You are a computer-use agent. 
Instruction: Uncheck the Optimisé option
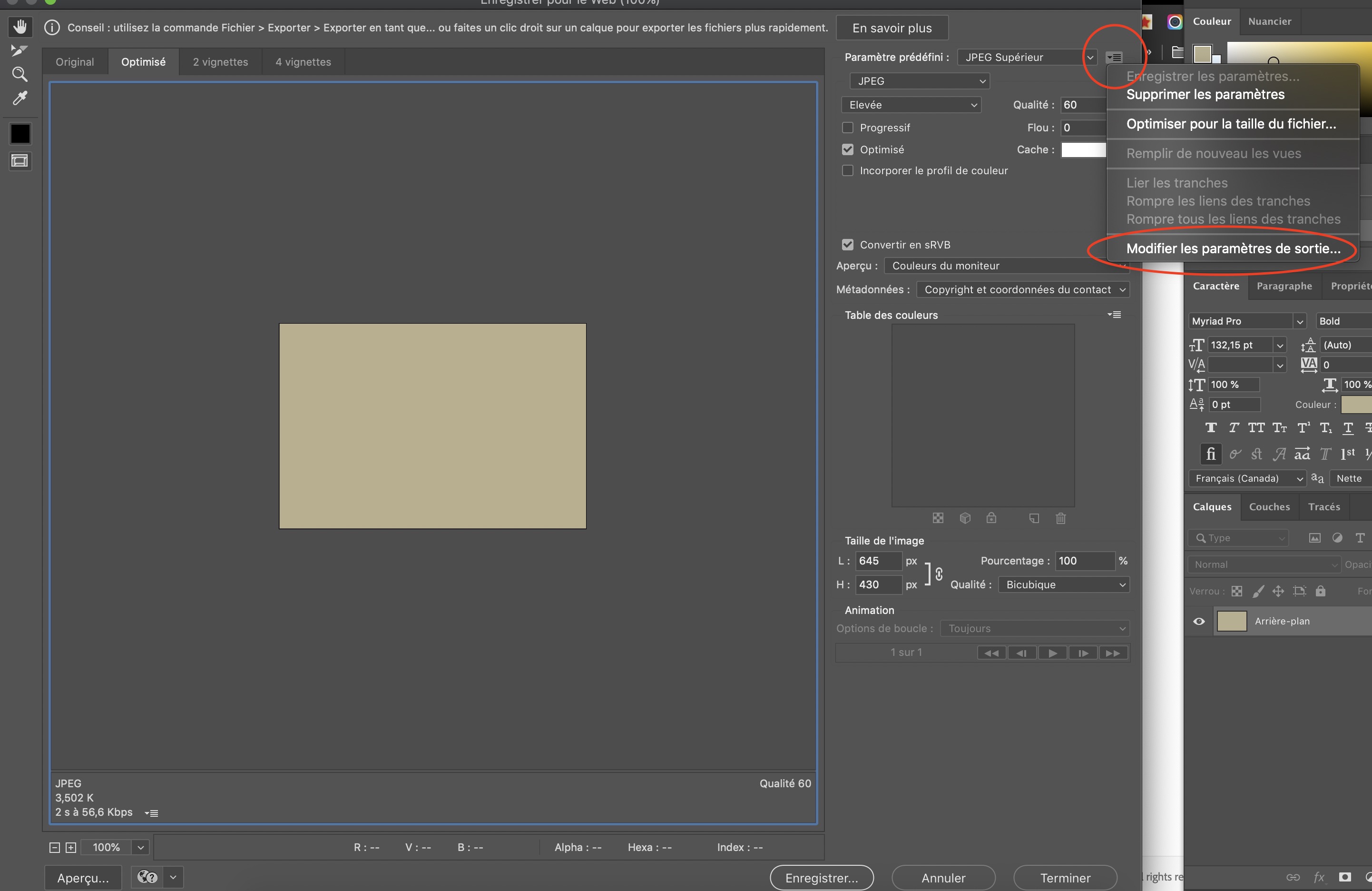pyautogui.click(x=848, y=149)
